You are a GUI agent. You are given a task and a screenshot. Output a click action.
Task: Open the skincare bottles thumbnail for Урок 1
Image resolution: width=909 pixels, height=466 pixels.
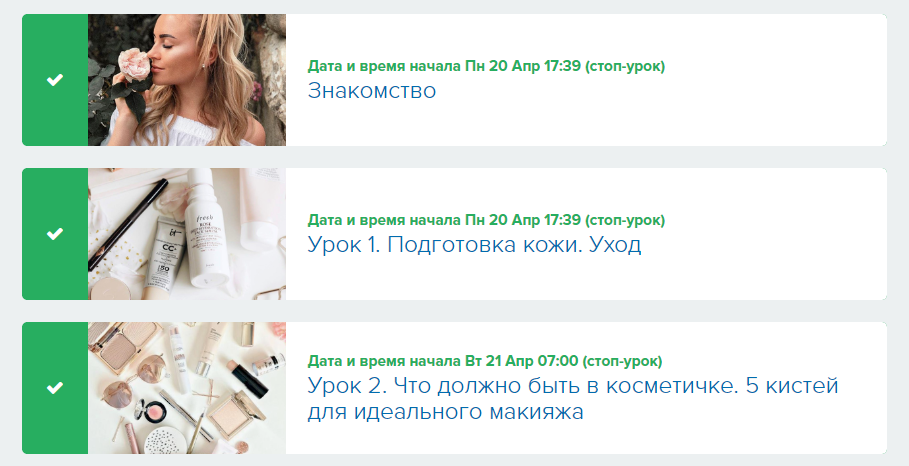[x=187, y=234]
